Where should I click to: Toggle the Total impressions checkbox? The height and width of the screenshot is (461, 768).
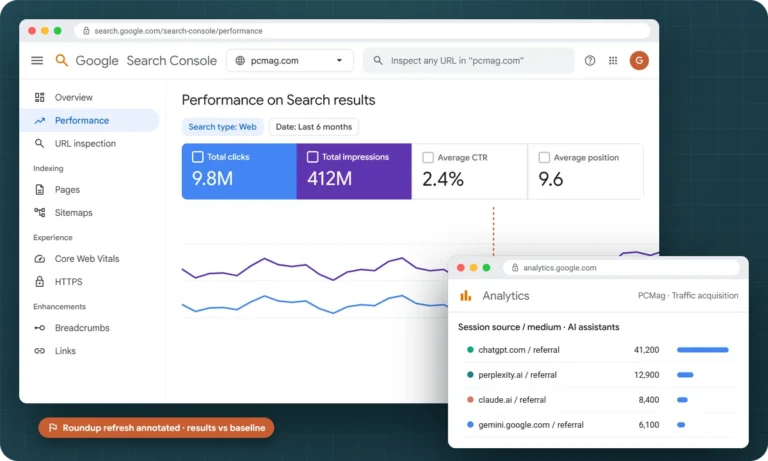click(x=312, y=157)
